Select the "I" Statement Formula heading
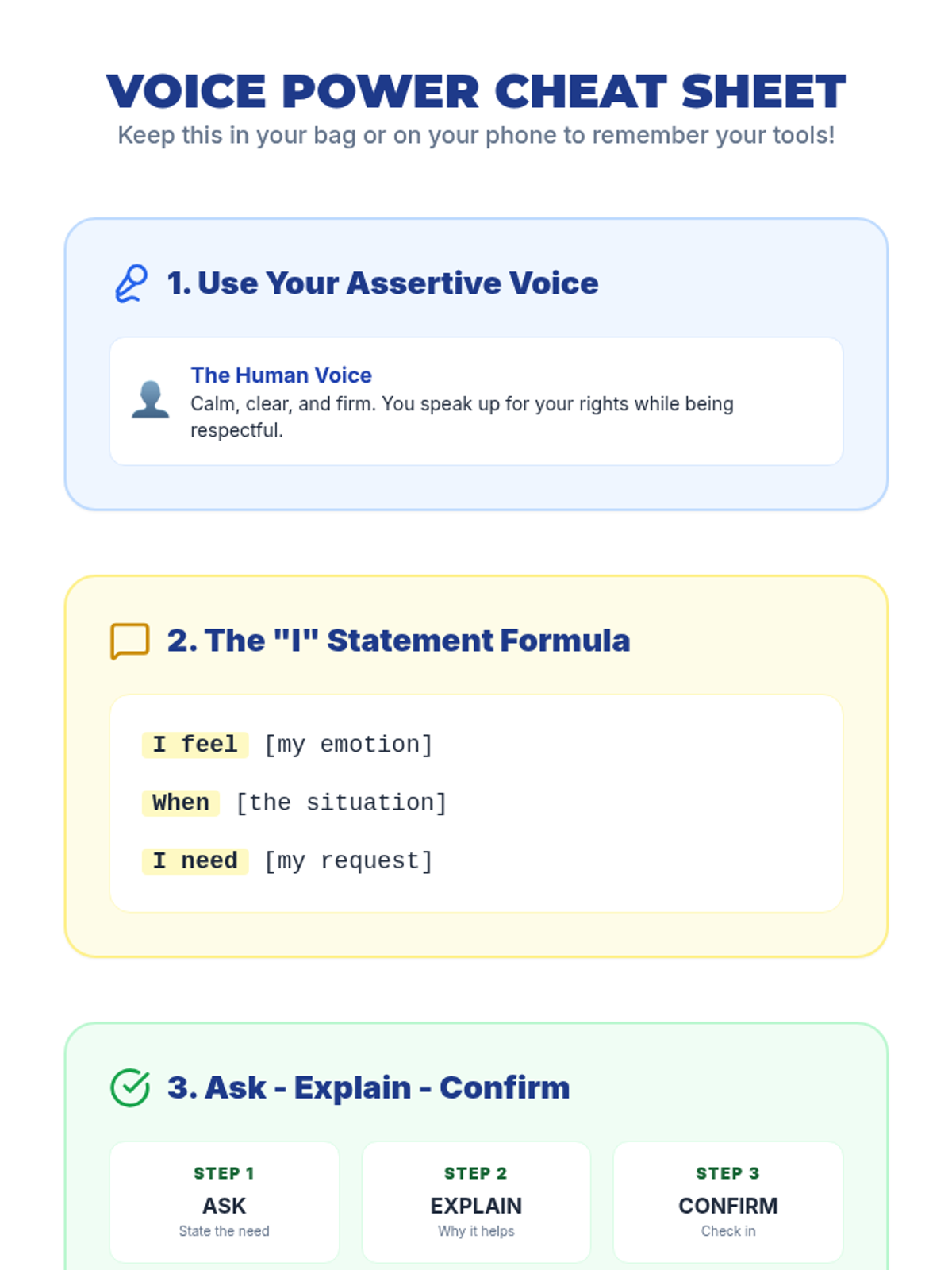Screen dimensions: 952x1270 coord(398,641)
